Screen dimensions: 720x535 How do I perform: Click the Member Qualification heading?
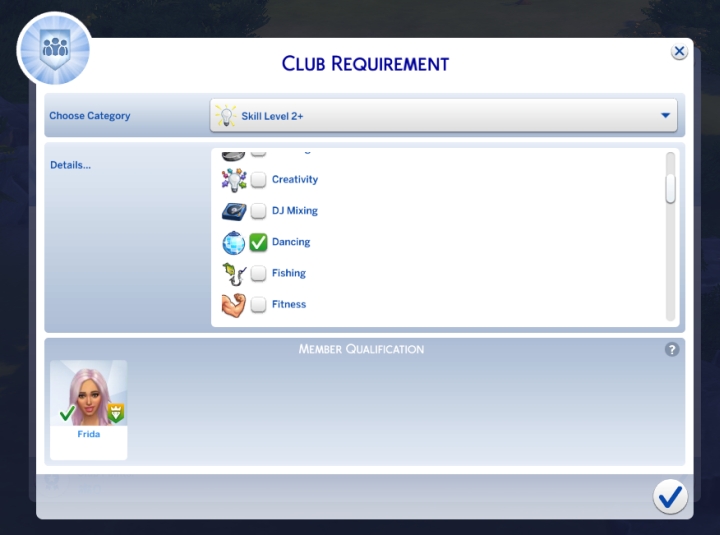click(x=361, y=349)
